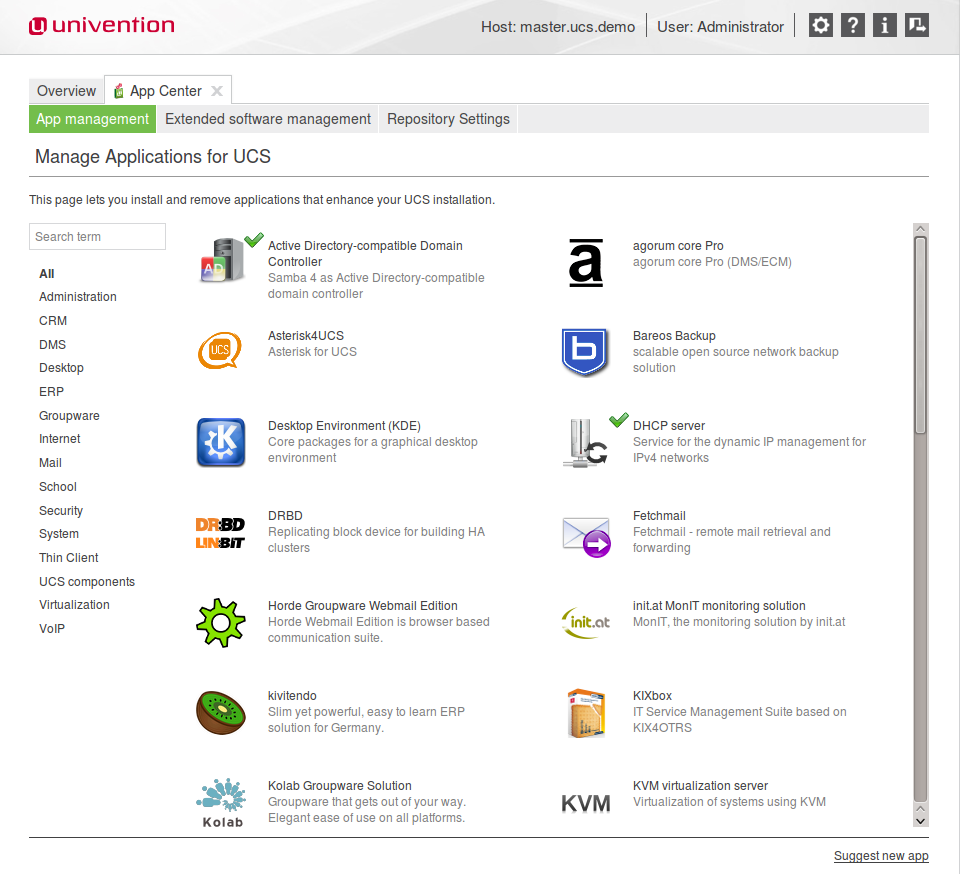Viewport: 960px width, 874px height.
Task: Open the KIXbox app title
Action: (x=652, y=695)
